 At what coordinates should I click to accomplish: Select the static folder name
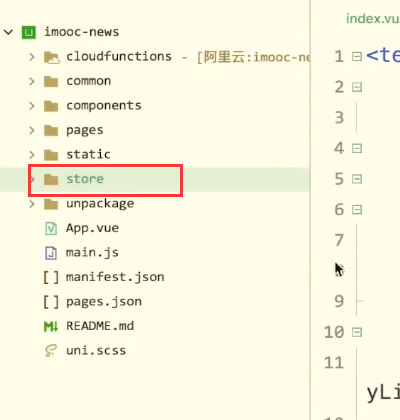click(x=88, y=154)
